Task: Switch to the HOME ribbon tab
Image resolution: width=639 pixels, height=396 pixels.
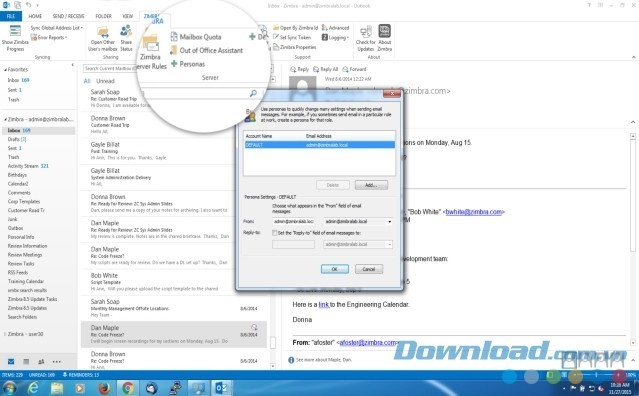Action: point(35,16)
